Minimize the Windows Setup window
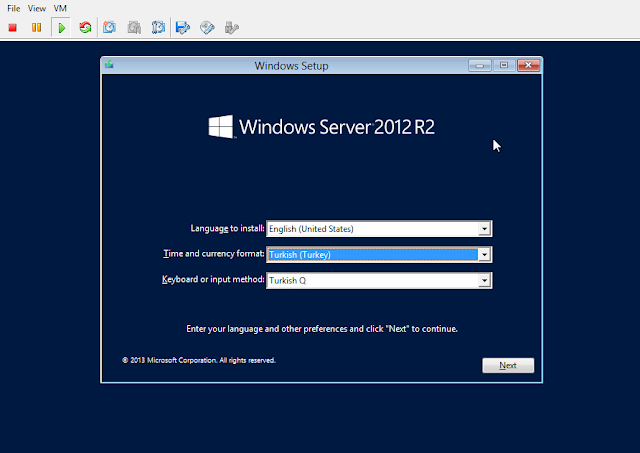Viewport: 640px width, 453px height. [x=480, y=65]
